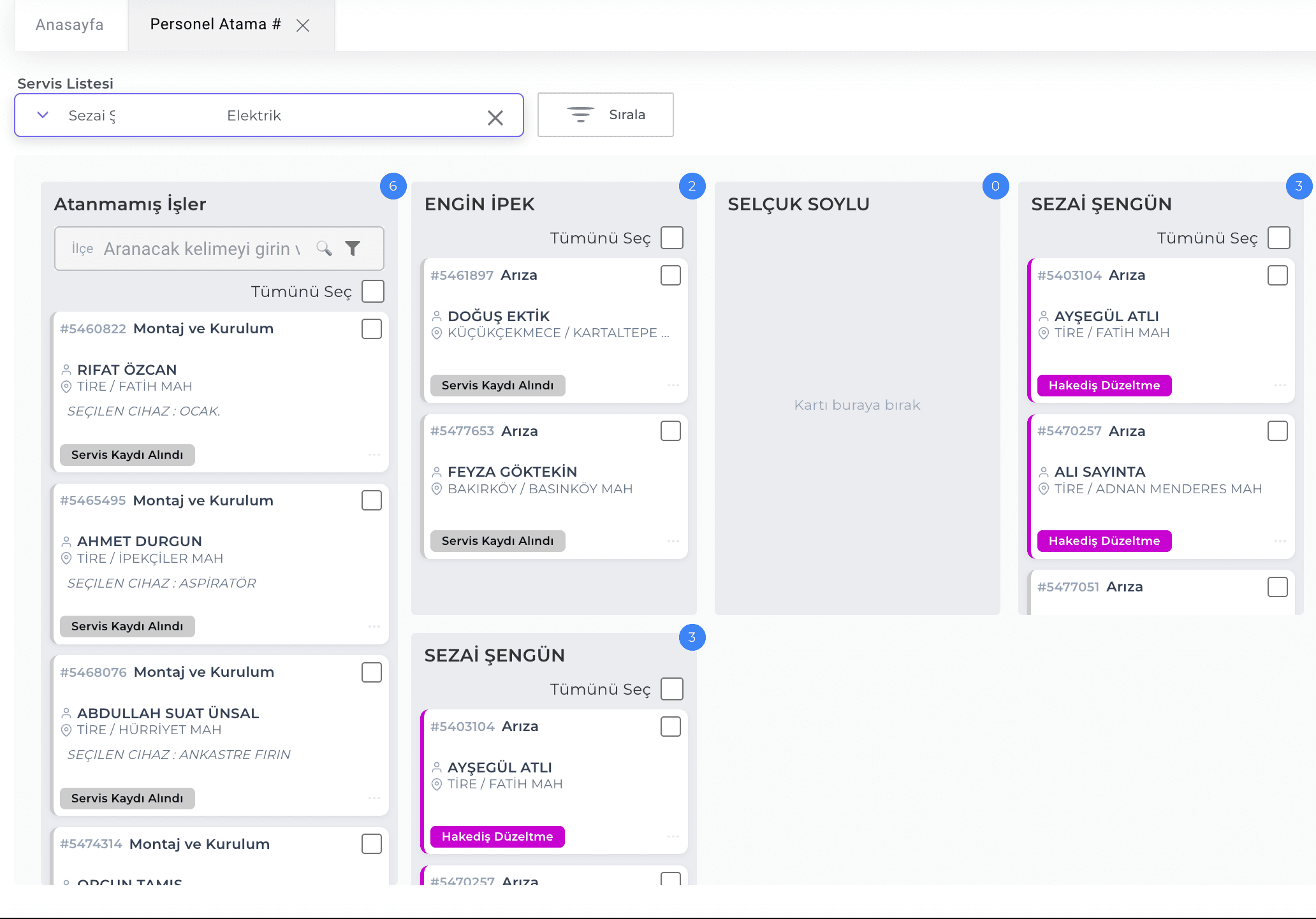Select job #5461897 checkbox
This screenshot has height=919, width=1316.
tap(671, 275)
